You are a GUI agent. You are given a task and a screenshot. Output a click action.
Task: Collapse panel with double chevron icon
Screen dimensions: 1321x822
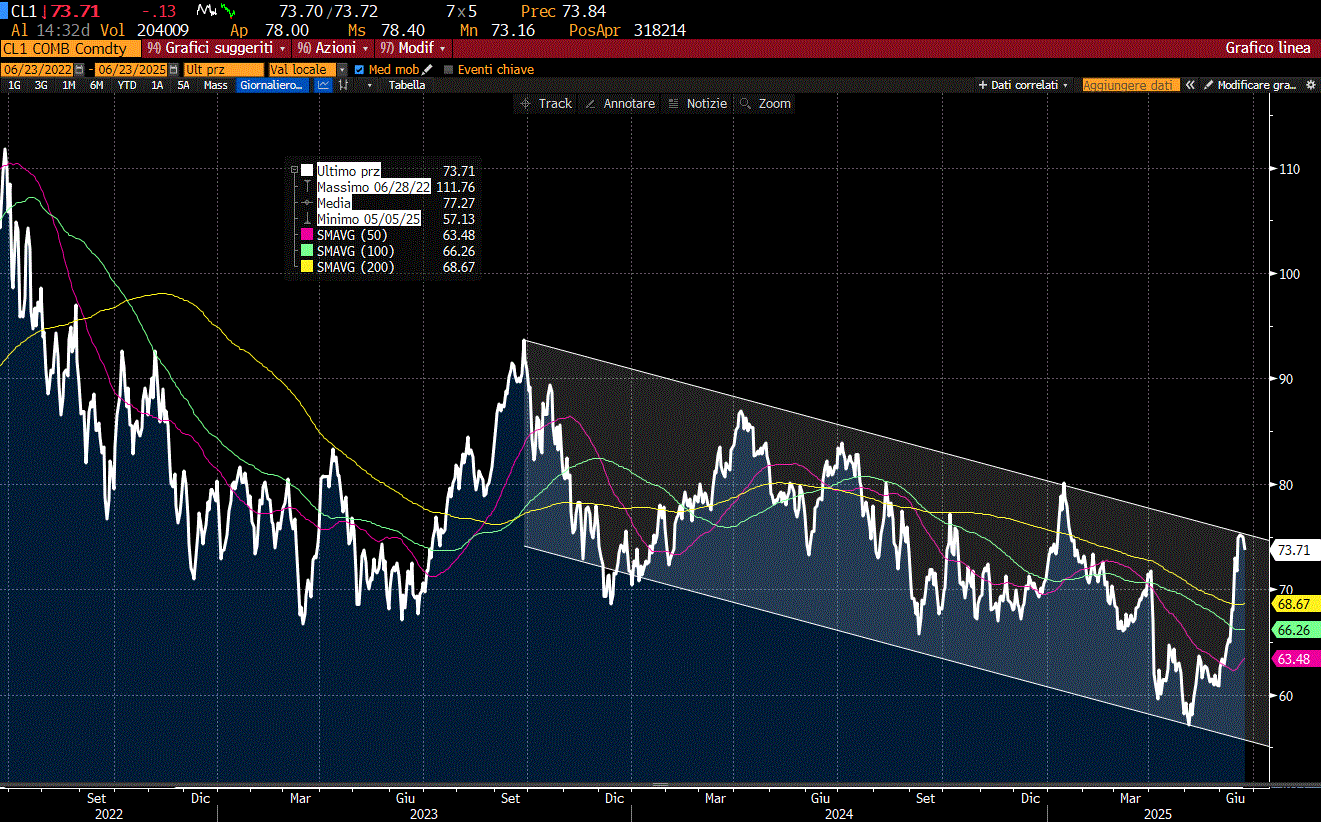coord(1190,85)
